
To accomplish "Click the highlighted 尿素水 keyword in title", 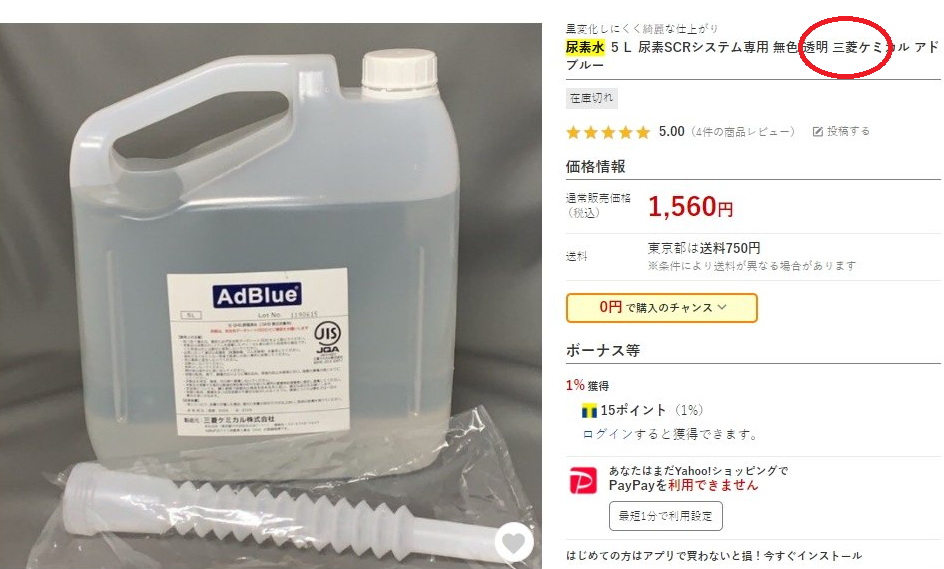I will point(585,47).
